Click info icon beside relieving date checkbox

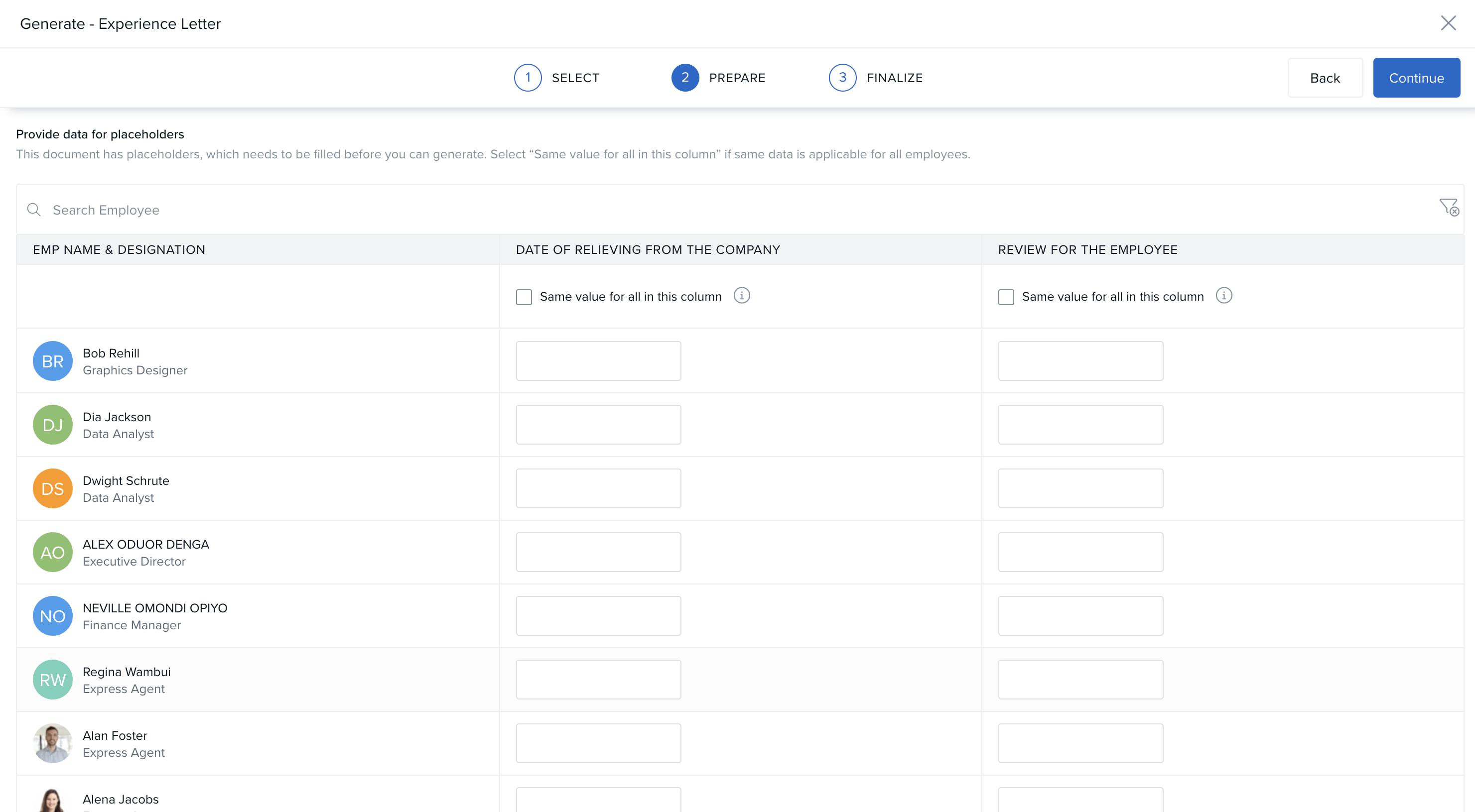742,296
